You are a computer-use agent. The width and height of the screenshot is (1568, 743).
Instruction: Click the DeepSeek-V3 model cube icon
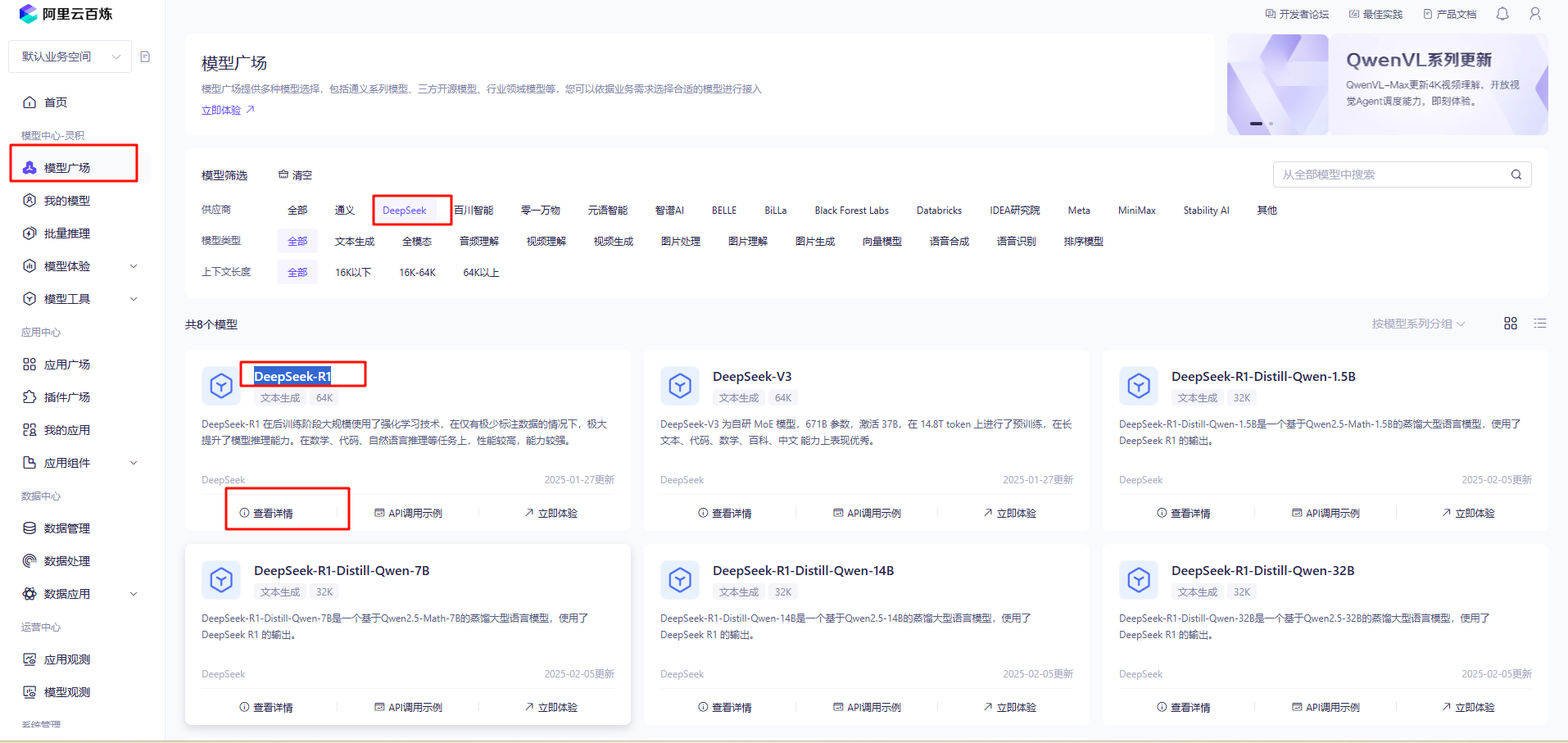coord(680,385)
